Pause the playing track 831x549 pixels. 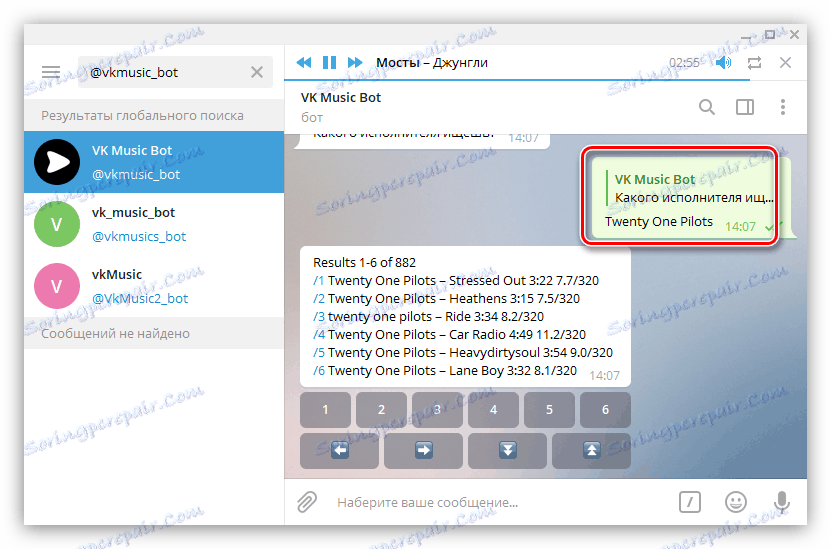click(x=329, y=63)
